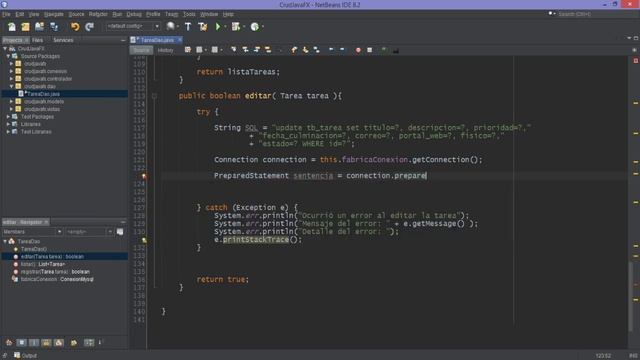
Task: Expand the crudjavafx.conexion package
Action: (11, 71)
